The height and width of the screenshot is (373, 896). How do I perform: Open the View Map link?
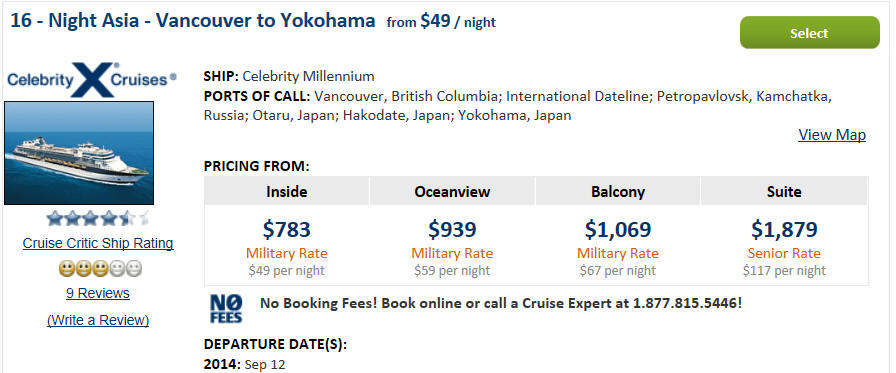(x=831, y=135)
